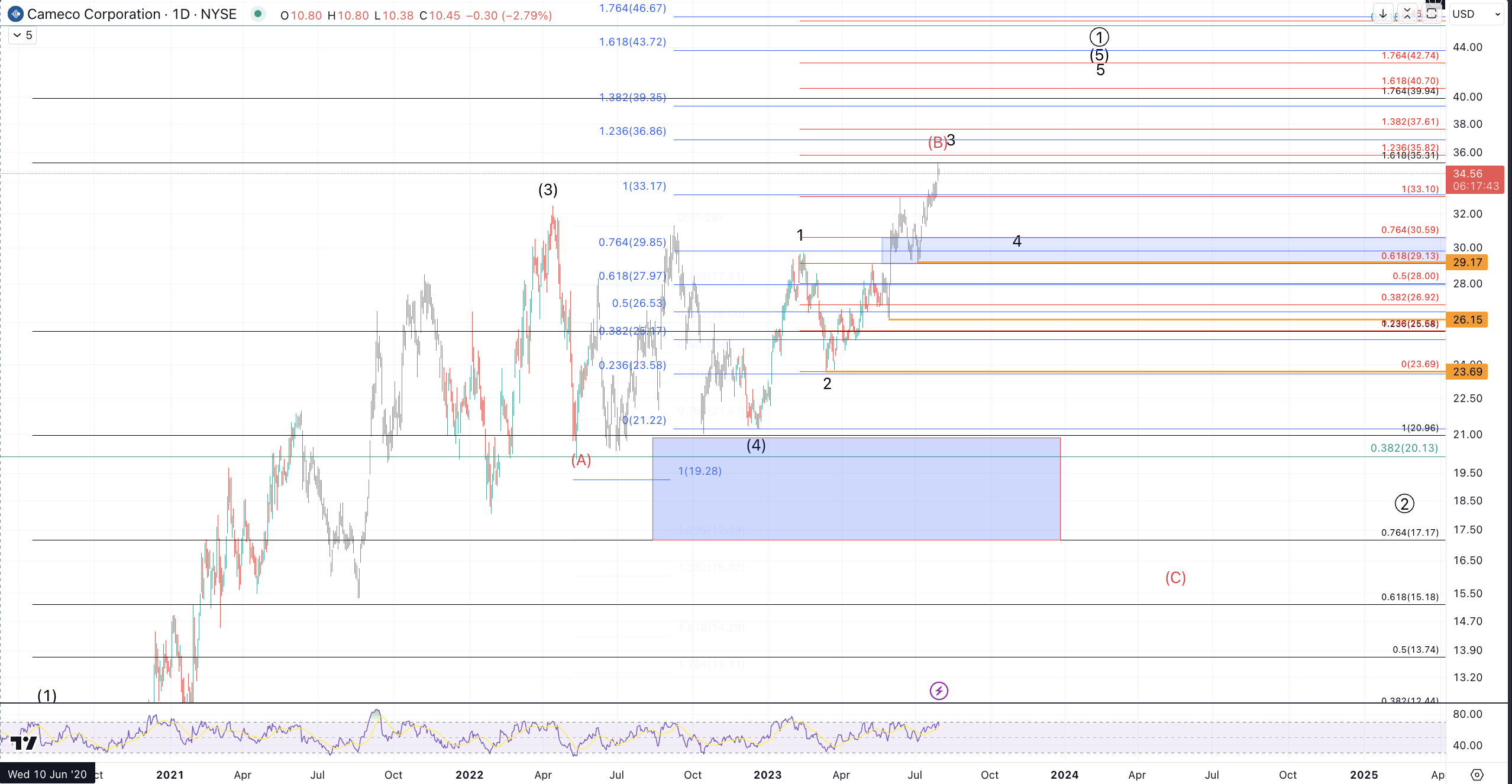Click the collapse pane icon

click(1407, 14)
